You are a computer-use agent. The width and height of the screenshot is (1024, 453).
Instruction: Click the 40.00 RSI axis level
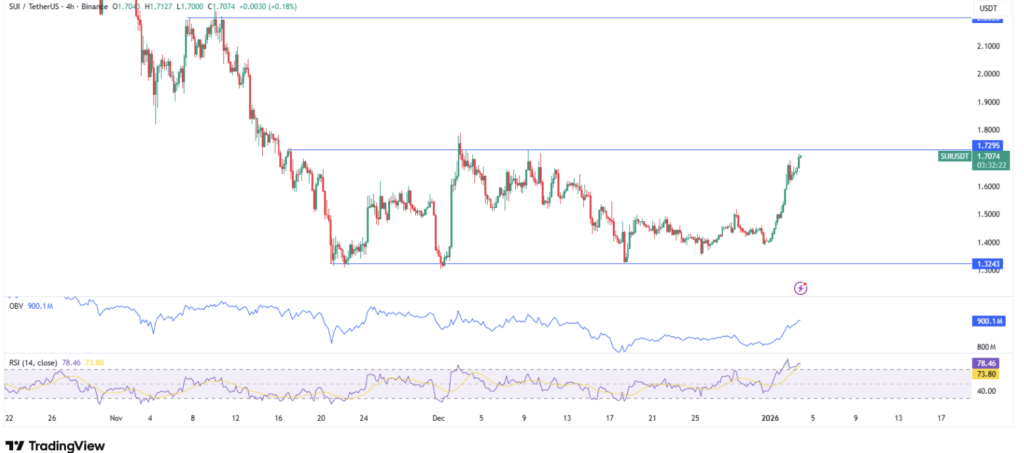[985, 392]
